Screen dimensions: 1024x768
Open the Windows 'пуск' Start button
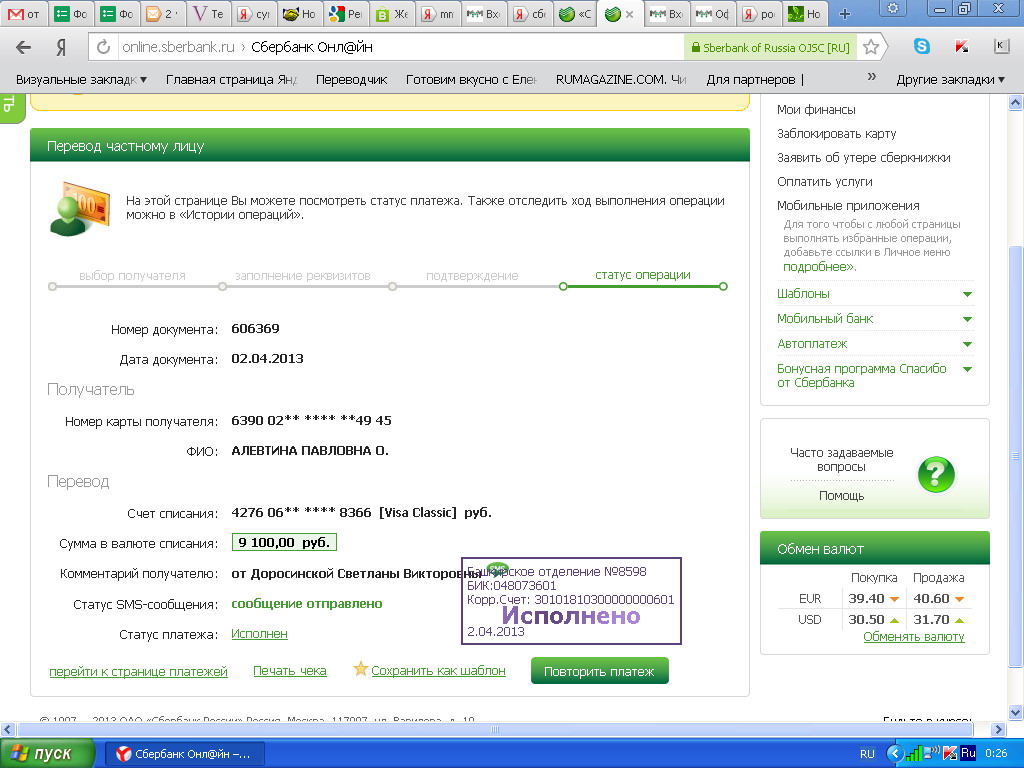pyautogui.click(x=46, y=753)
